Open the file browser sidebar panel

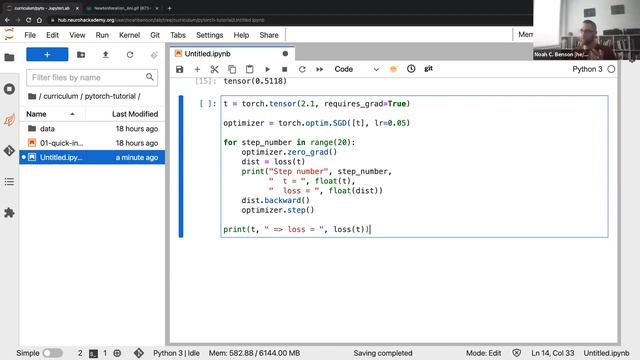[x=9, y=58]
